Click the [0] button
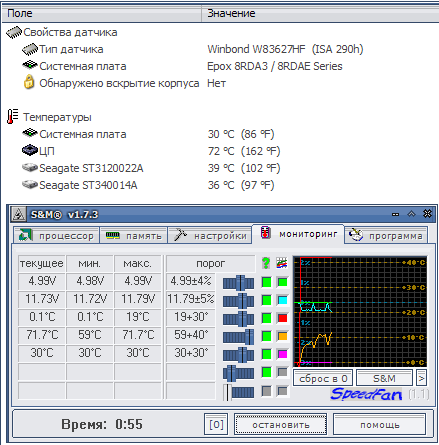Image resolution: width=439 pixels, height=445 pixels. point(216,424)
